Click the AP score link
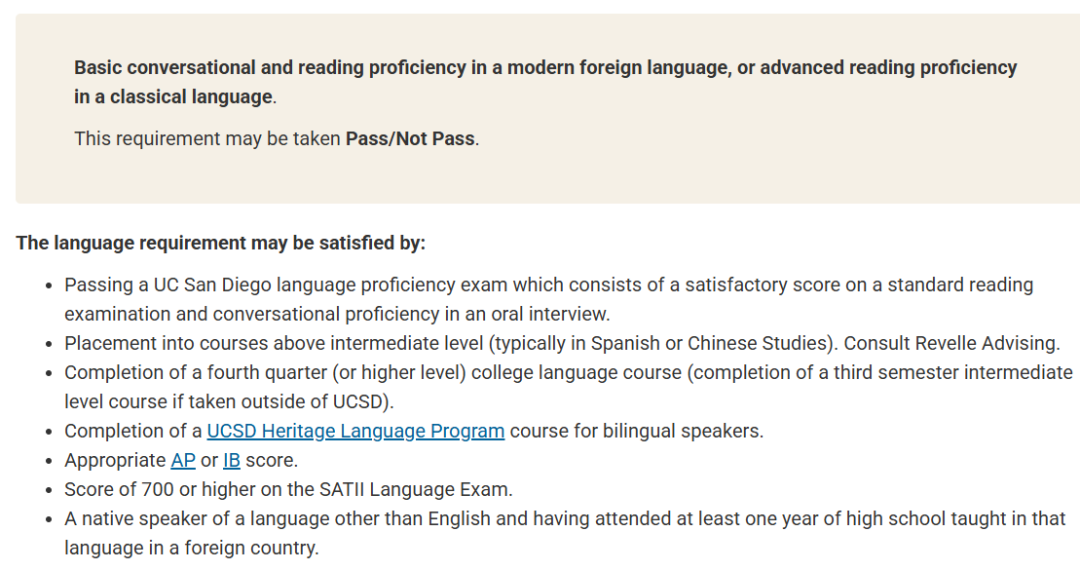This screenshot has height=570, width=1080. click(x=183, y=460)
